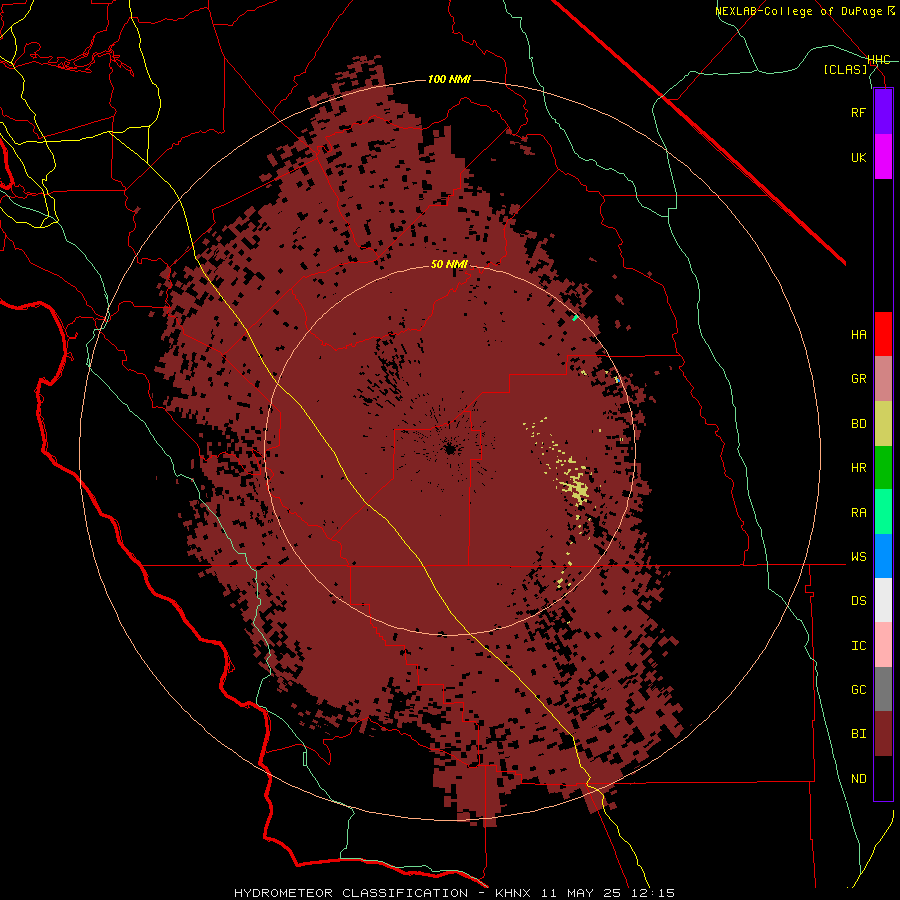Click the DS legend label
Image resolution: width=900 pixels, height=900 pixels.
click(858, 600)
